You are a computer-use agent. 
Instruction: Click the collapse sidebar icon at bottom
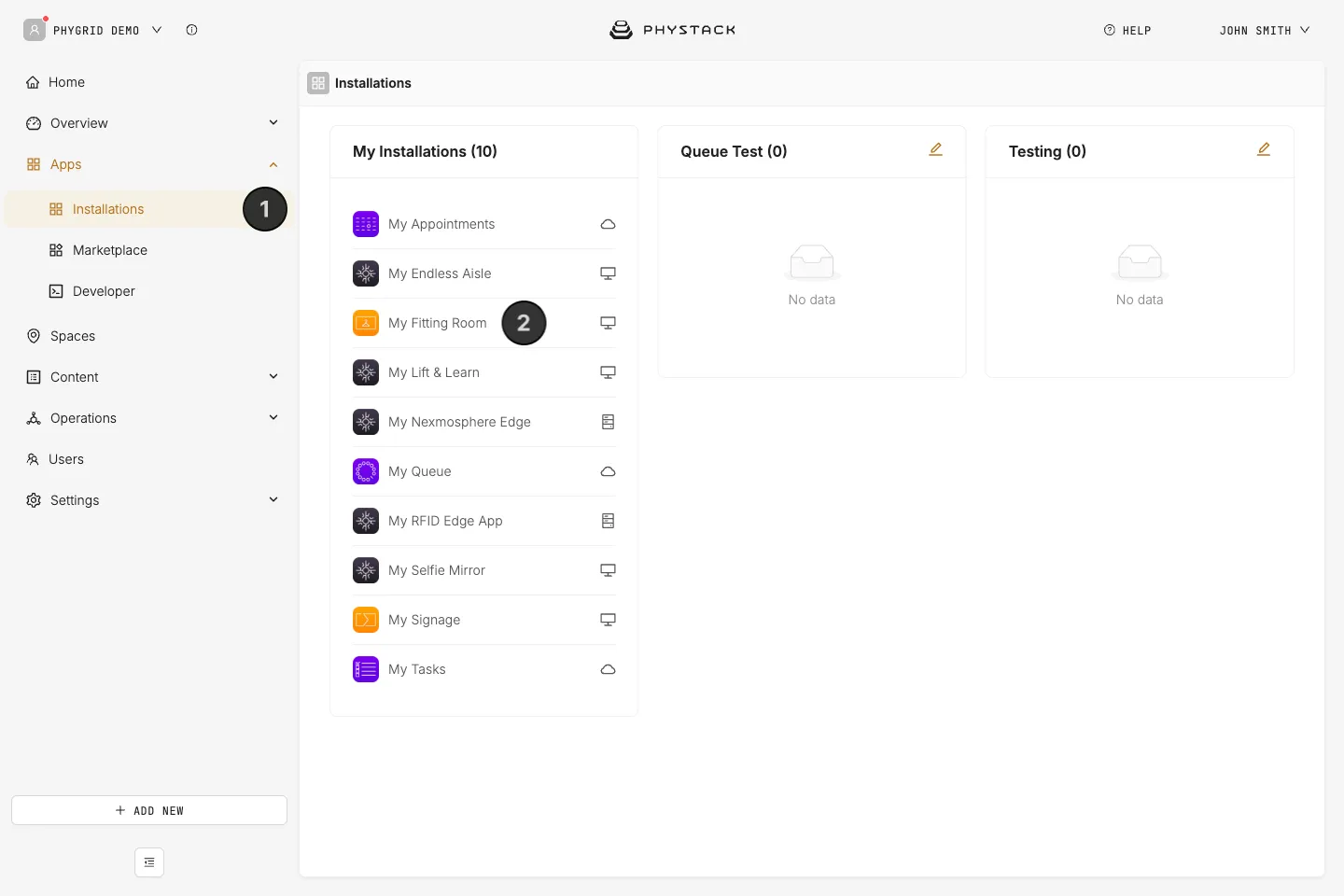(x=149, y=862)
